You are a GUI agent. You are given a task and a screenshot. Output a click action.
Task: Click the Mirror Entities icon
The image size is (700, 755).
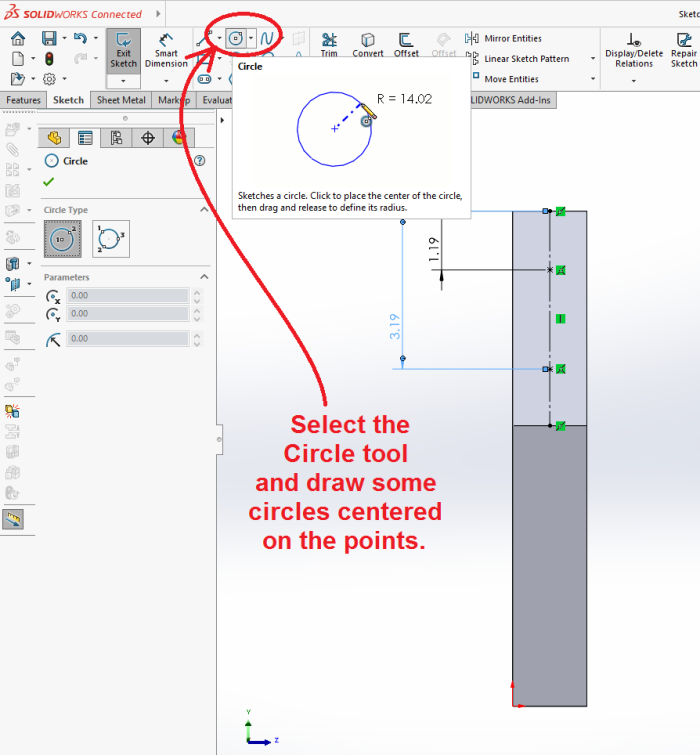point(472,38)
